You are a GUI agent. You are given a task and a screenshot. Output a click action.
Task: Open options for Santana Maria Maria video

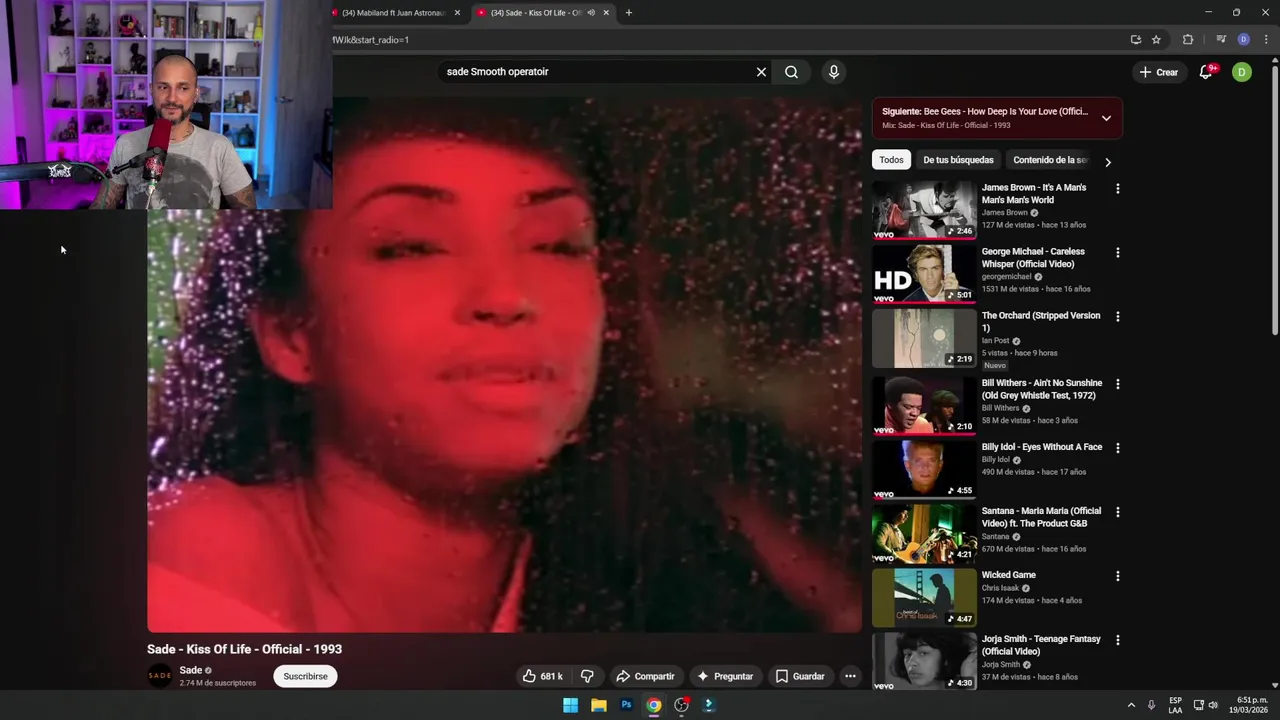1118,512
